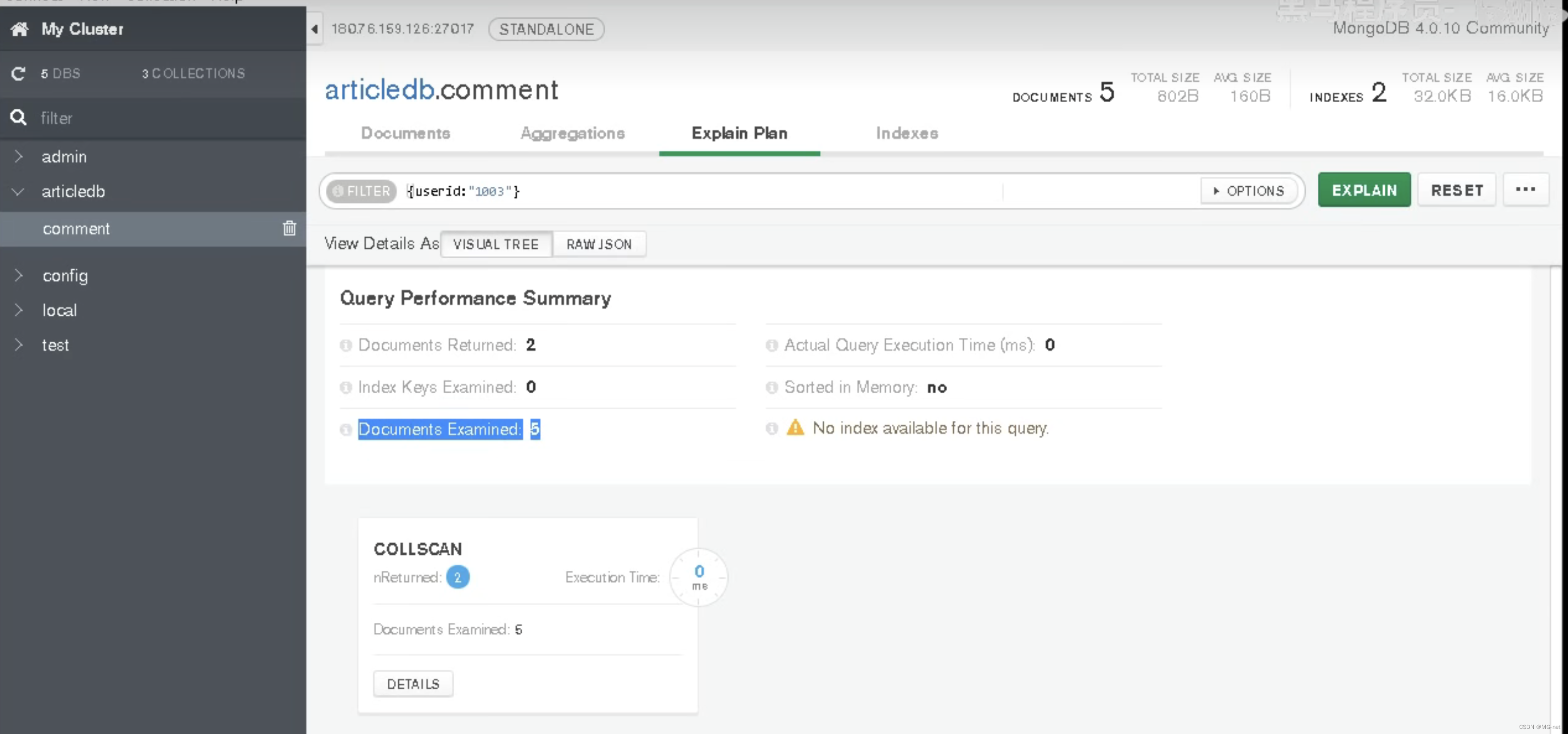This screenshot has height=734, width=1568.
Task: Expand the admin database
Action: (18, 157)
